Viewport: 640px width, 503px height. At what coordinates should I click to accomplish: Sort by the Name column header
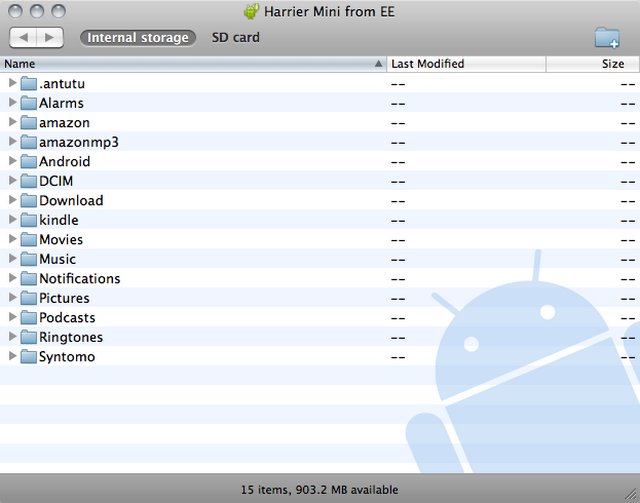click(x=190, y=64)
